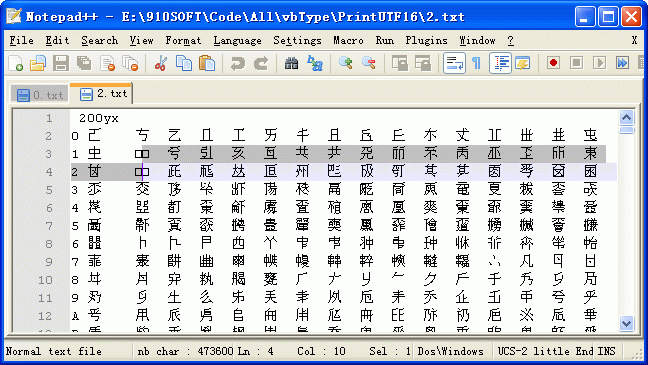Image resolution: width=648 pixels, height=365 pixels.
Task: Redo action with the Redo arrow
Action: click(x=261, y=63)
